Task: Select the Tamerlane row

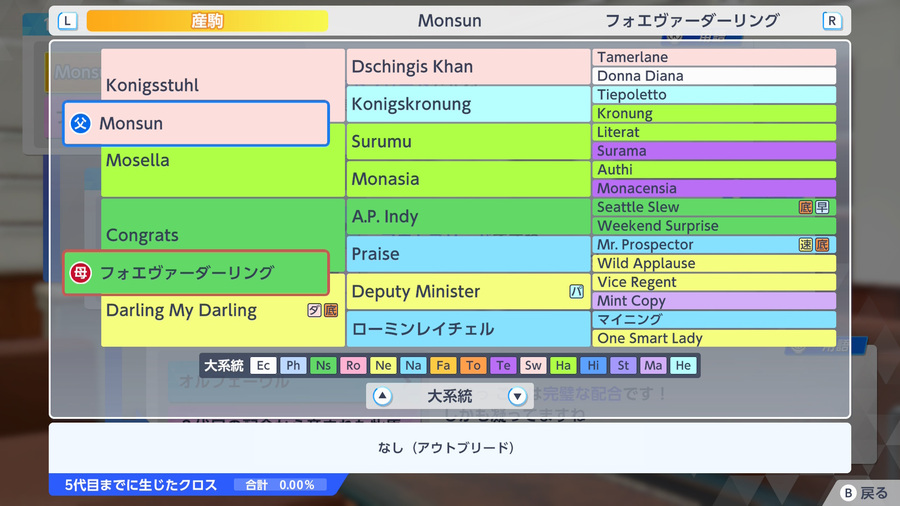Action: (714, 57)
